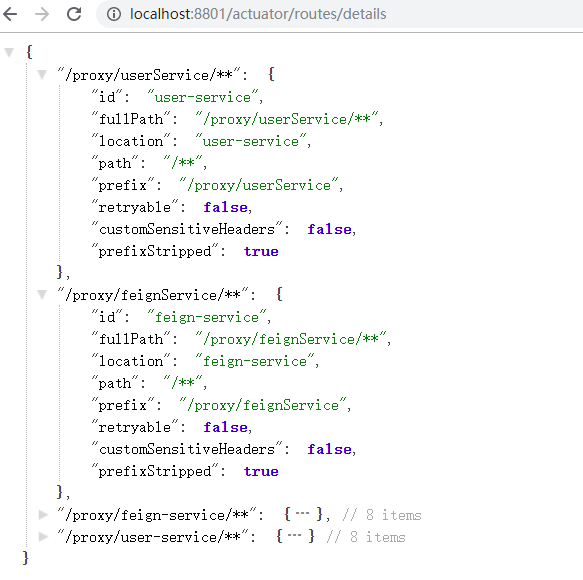
Task: Expand the /proxy/feign-service/** node
Action: [43, 515]
